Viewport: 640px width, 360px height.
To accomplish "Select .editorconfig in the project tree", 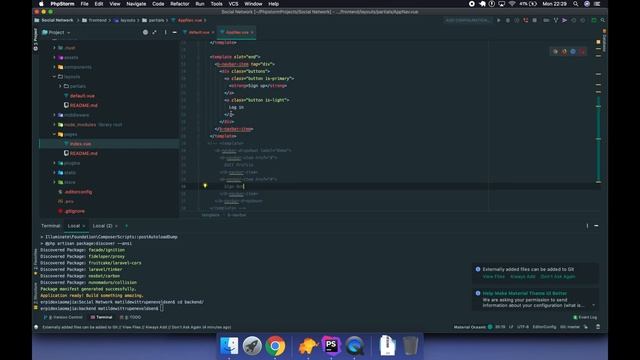I will tap(78, 192).
